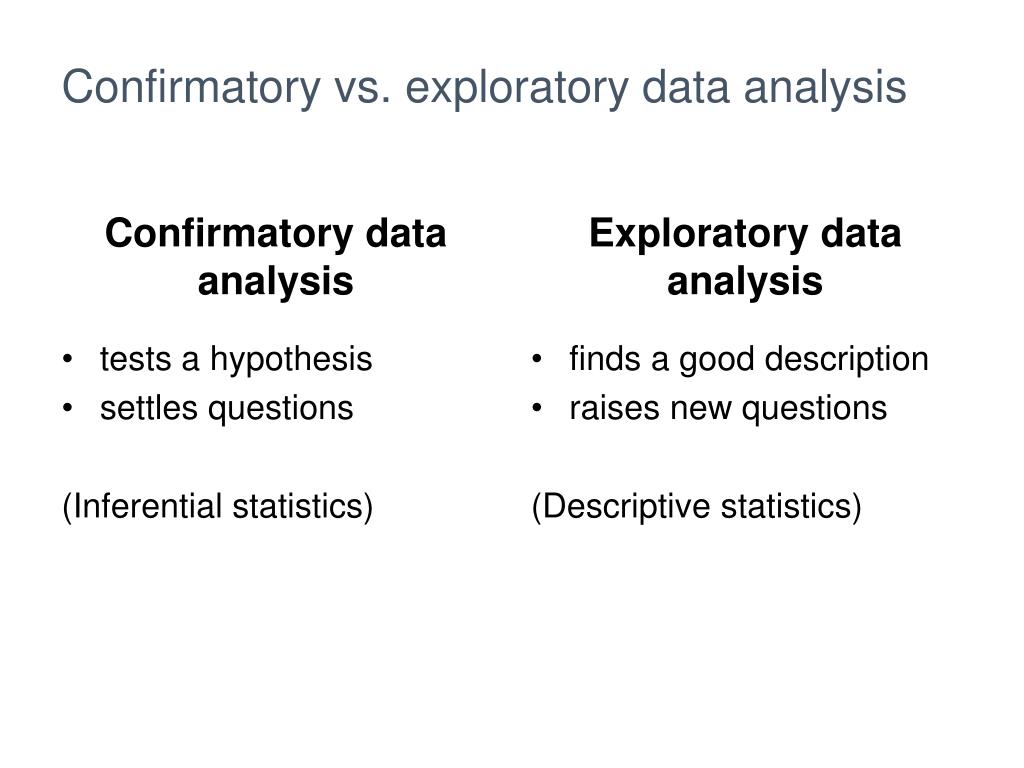Viewport: 1024px width, 768px height.
Task: Click the 'tests a hypothesis' bullet text
Action: click(x=236, y=360)
